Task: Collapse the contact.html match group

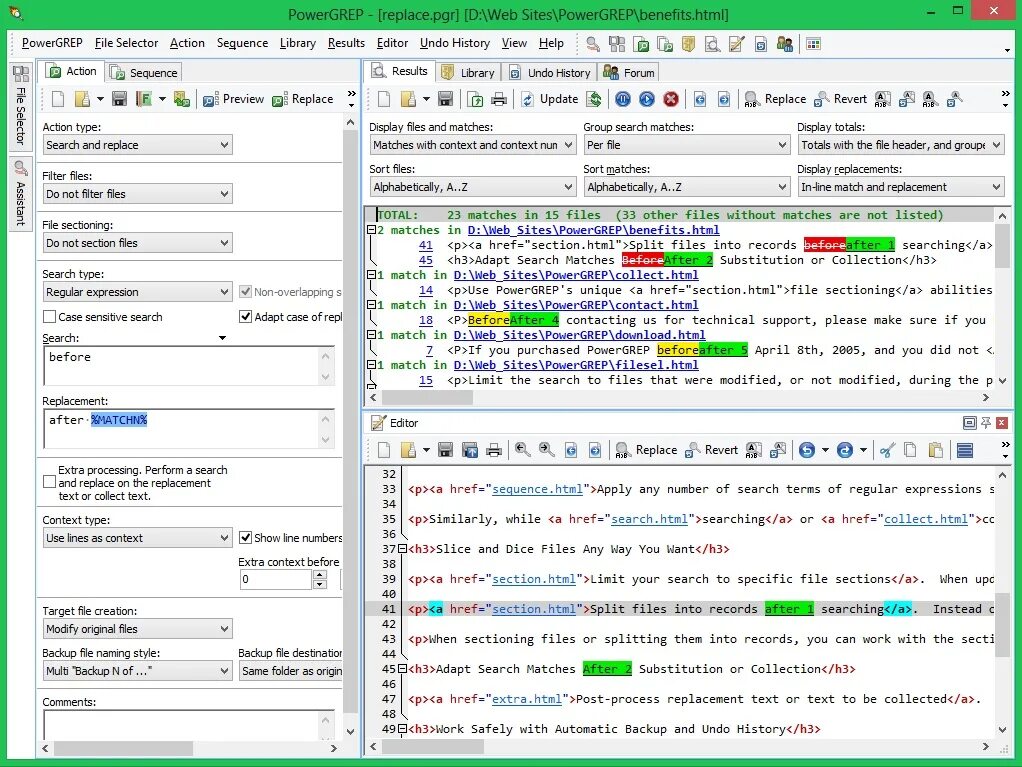Action: 371,304
